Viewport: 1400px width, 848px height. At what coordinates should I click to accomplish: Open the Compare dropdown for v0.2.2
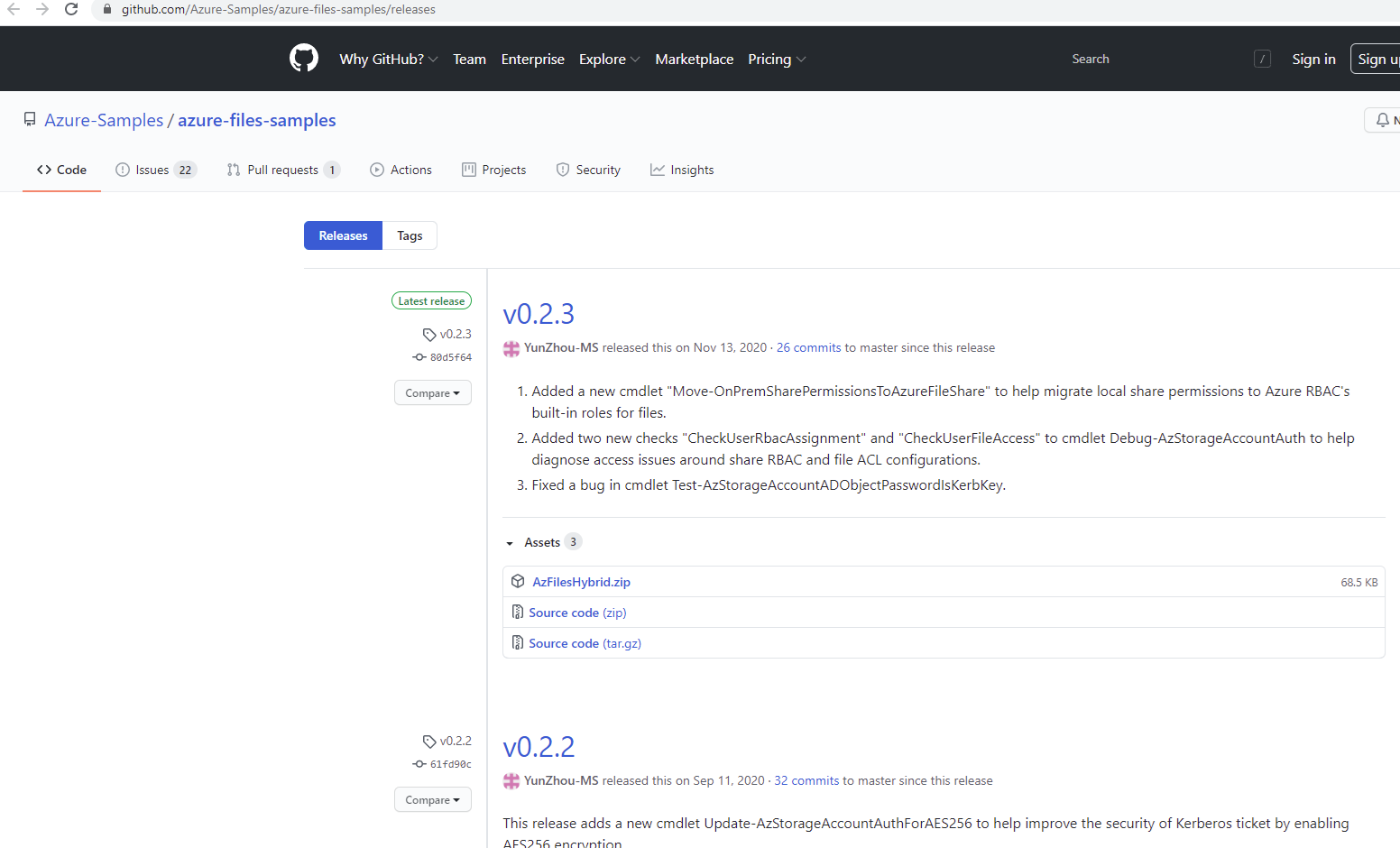(433, 799)
